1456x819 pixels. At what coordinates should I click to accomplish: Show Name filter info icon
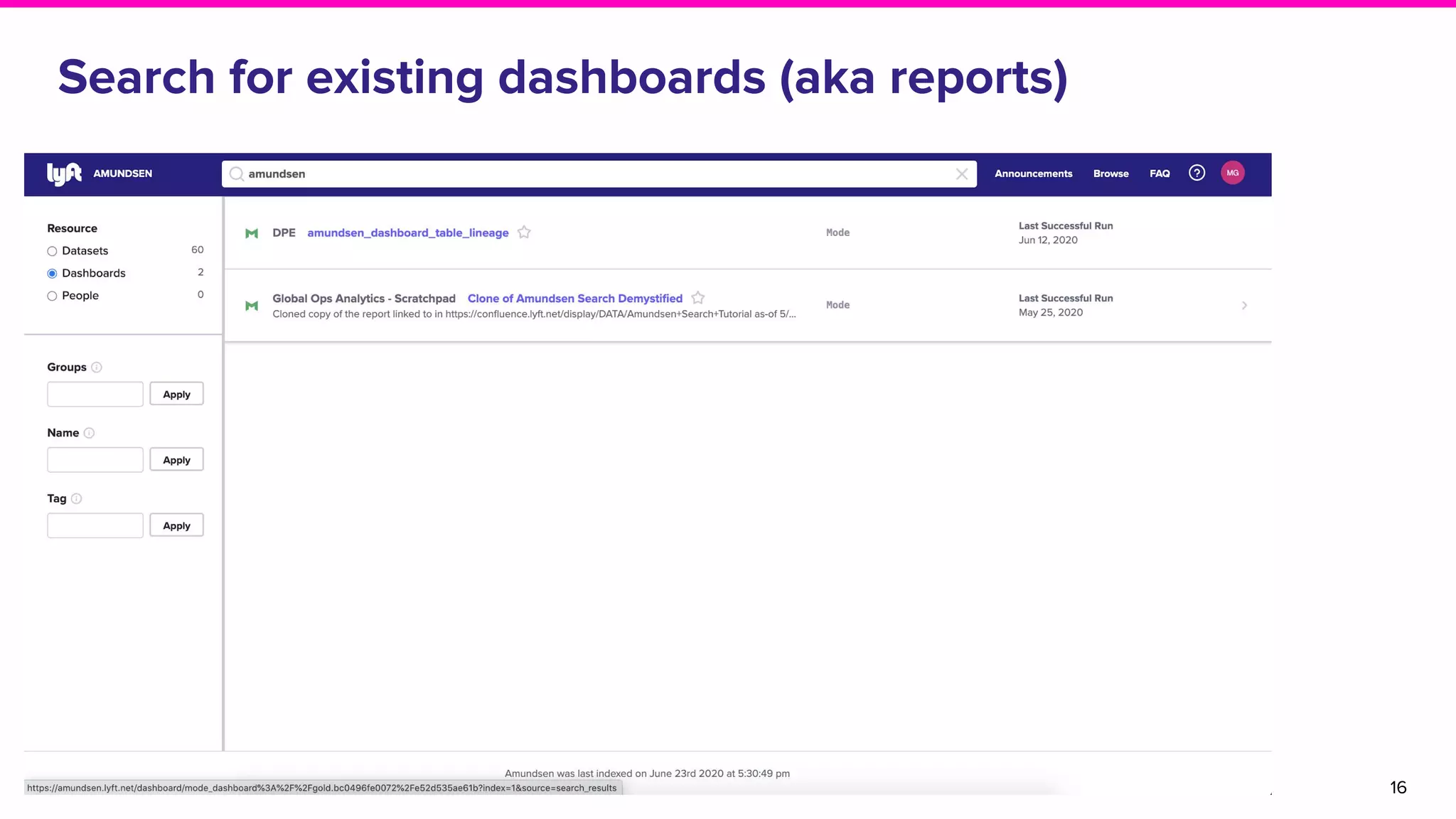[x=89, y=433]
